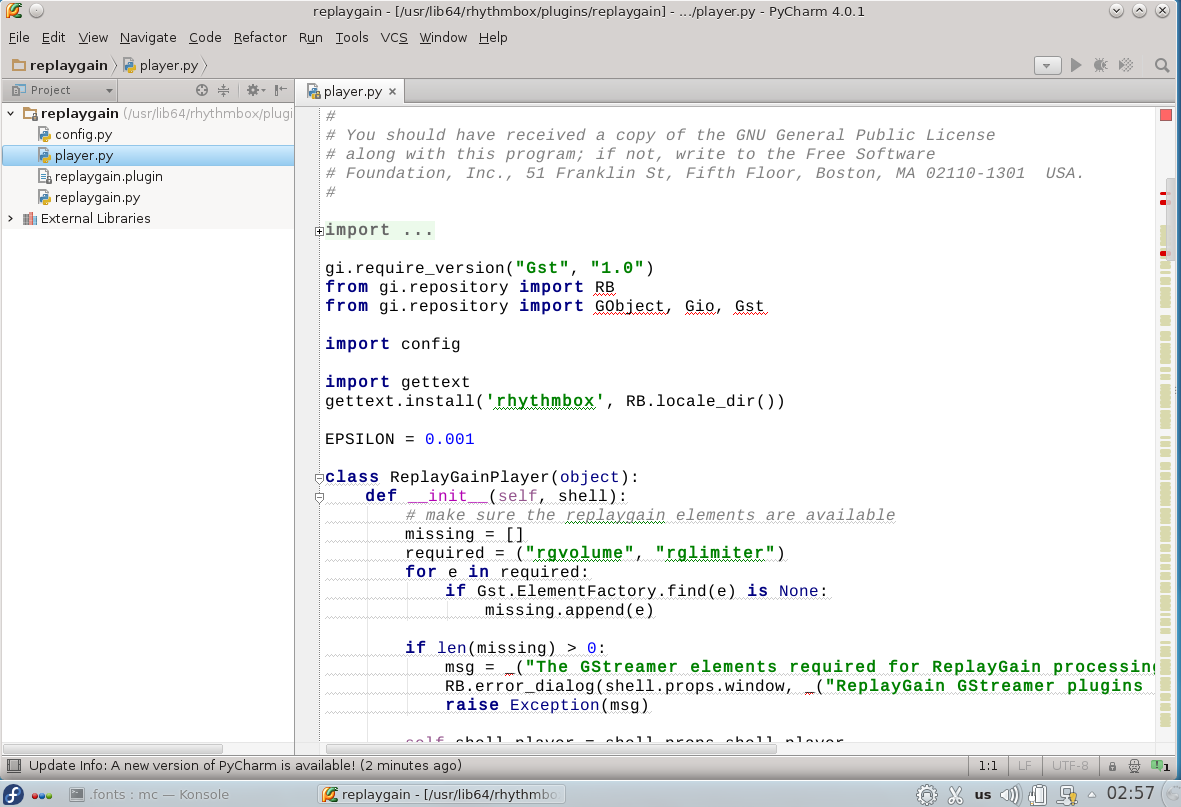1181x807 pixels.
Task: Open the Code menu
Action: (205, 38)
